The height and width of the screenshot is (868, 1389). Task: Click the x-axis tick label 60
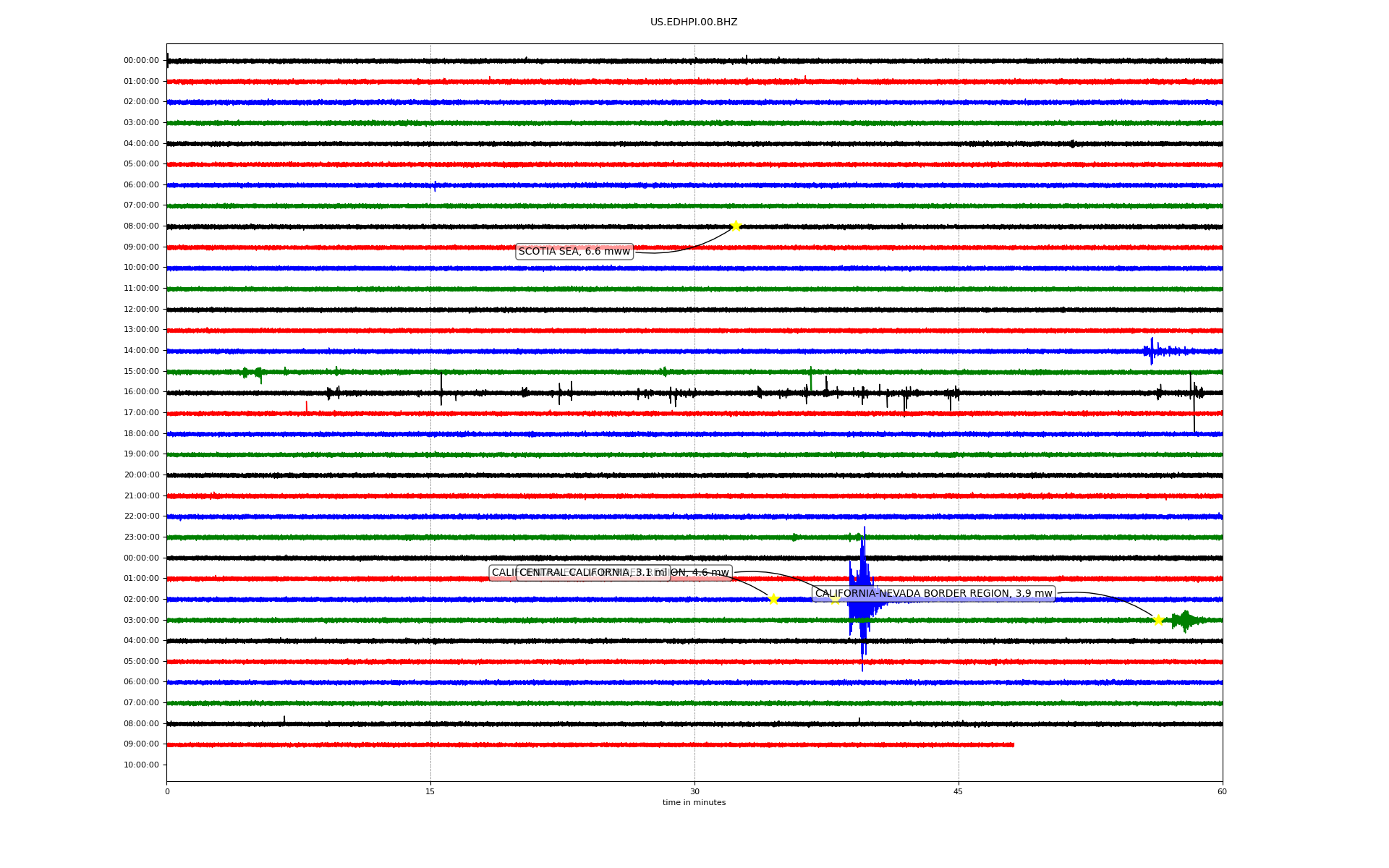tap(1222, 791)
